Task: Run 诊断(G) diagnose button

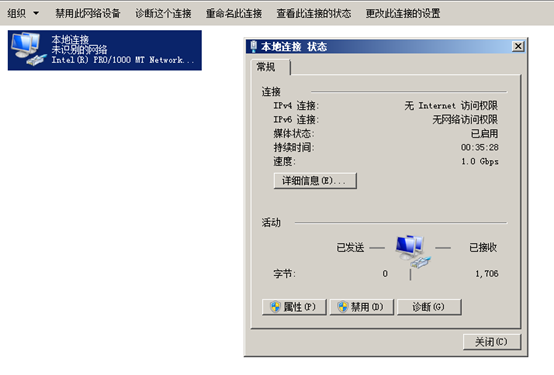Action: (429, 307)
